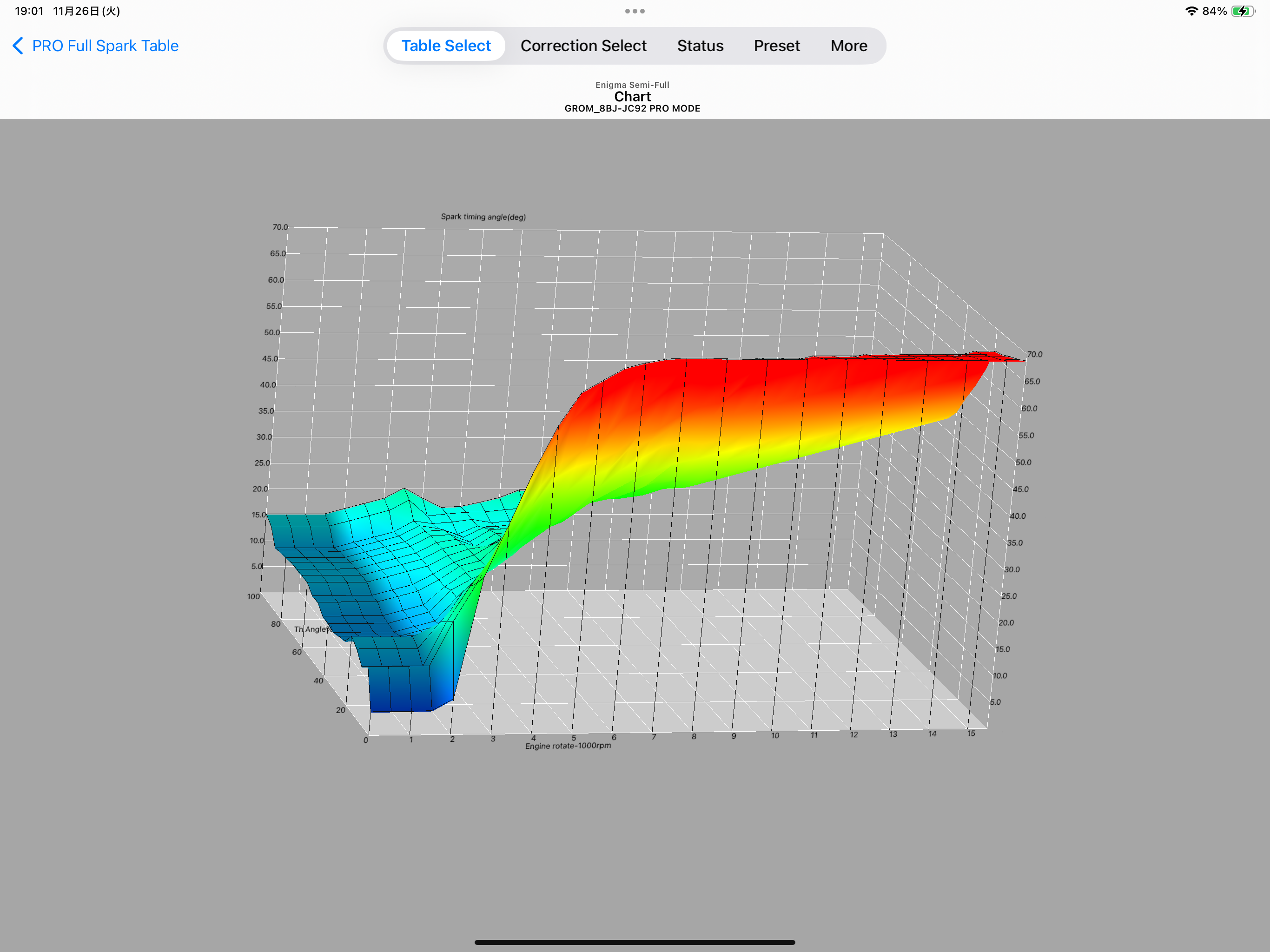The image size is (1270, 952).
Task: Tap the battery charging icon
Action: pyautogui.click(x=1243, y=11)
